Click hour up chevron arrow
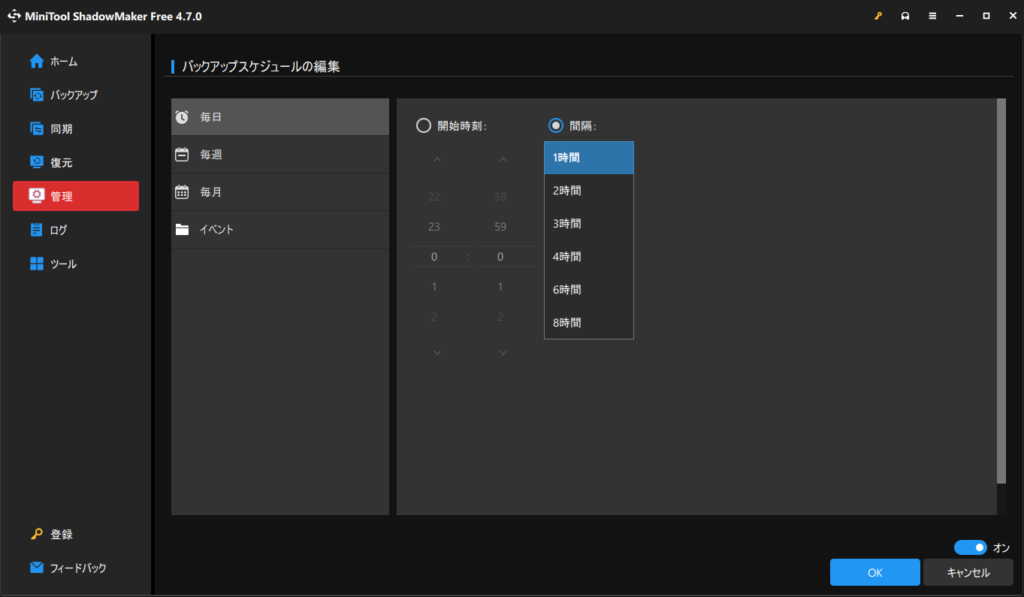 437,159
